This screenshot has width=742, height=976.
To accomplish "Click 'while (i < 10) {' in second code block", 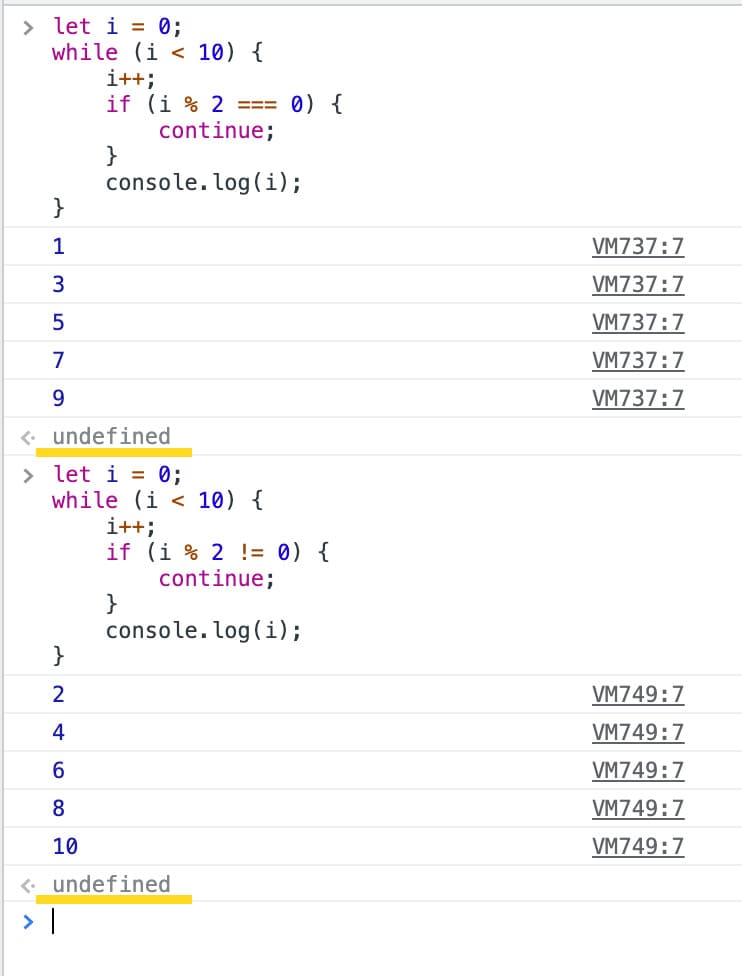I will pyautogui.click(x=157, y=500).
